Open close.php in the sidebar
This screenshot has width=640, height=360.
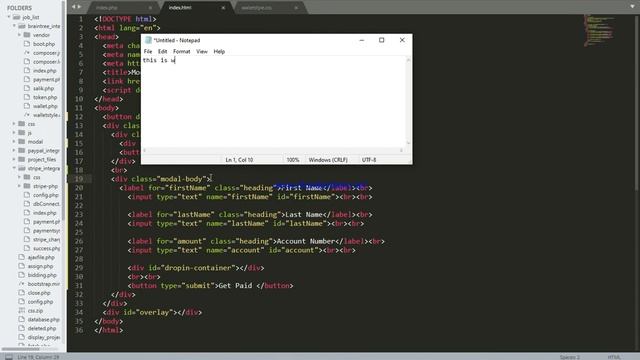39,293
